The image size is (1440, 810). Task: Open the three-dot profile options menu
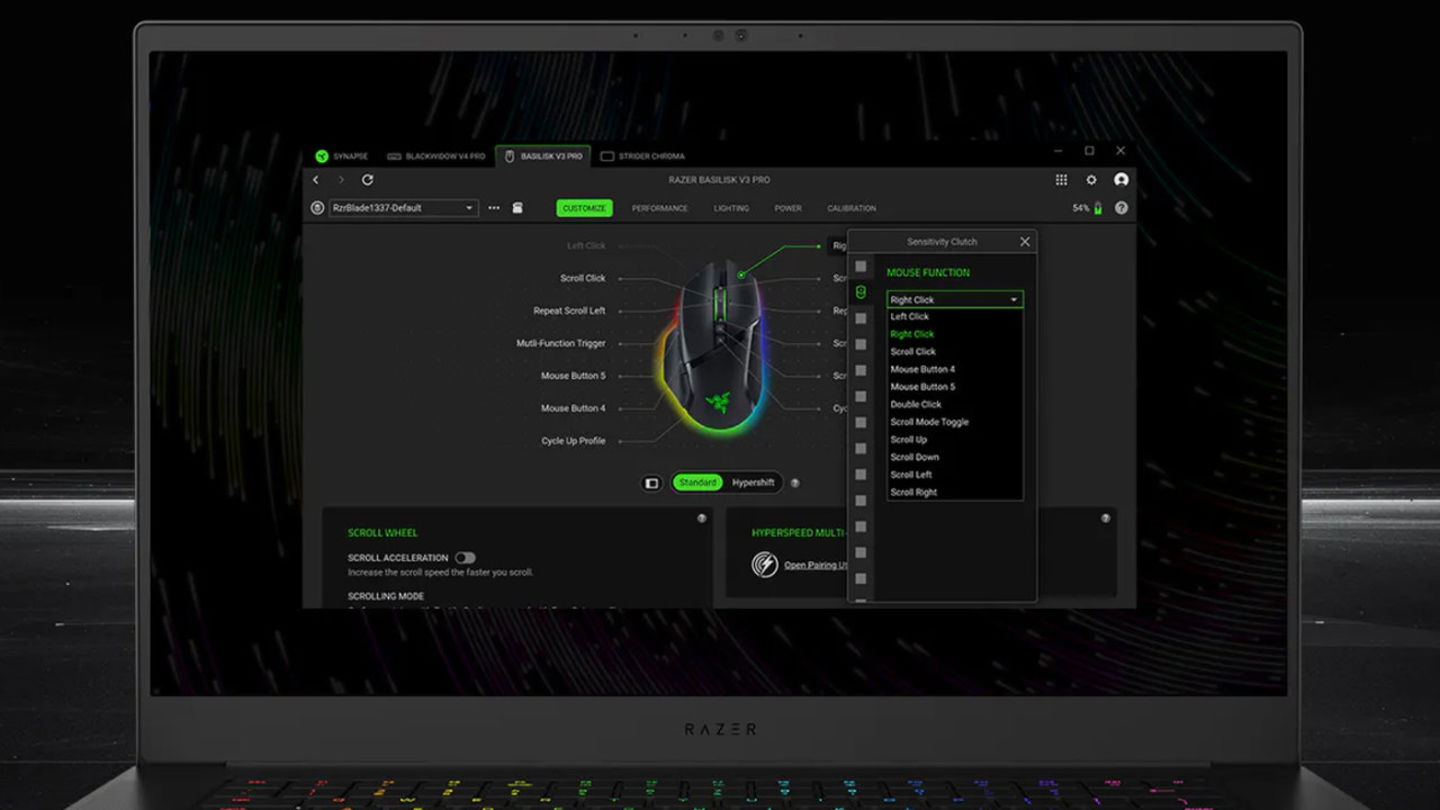click(494, 208)
